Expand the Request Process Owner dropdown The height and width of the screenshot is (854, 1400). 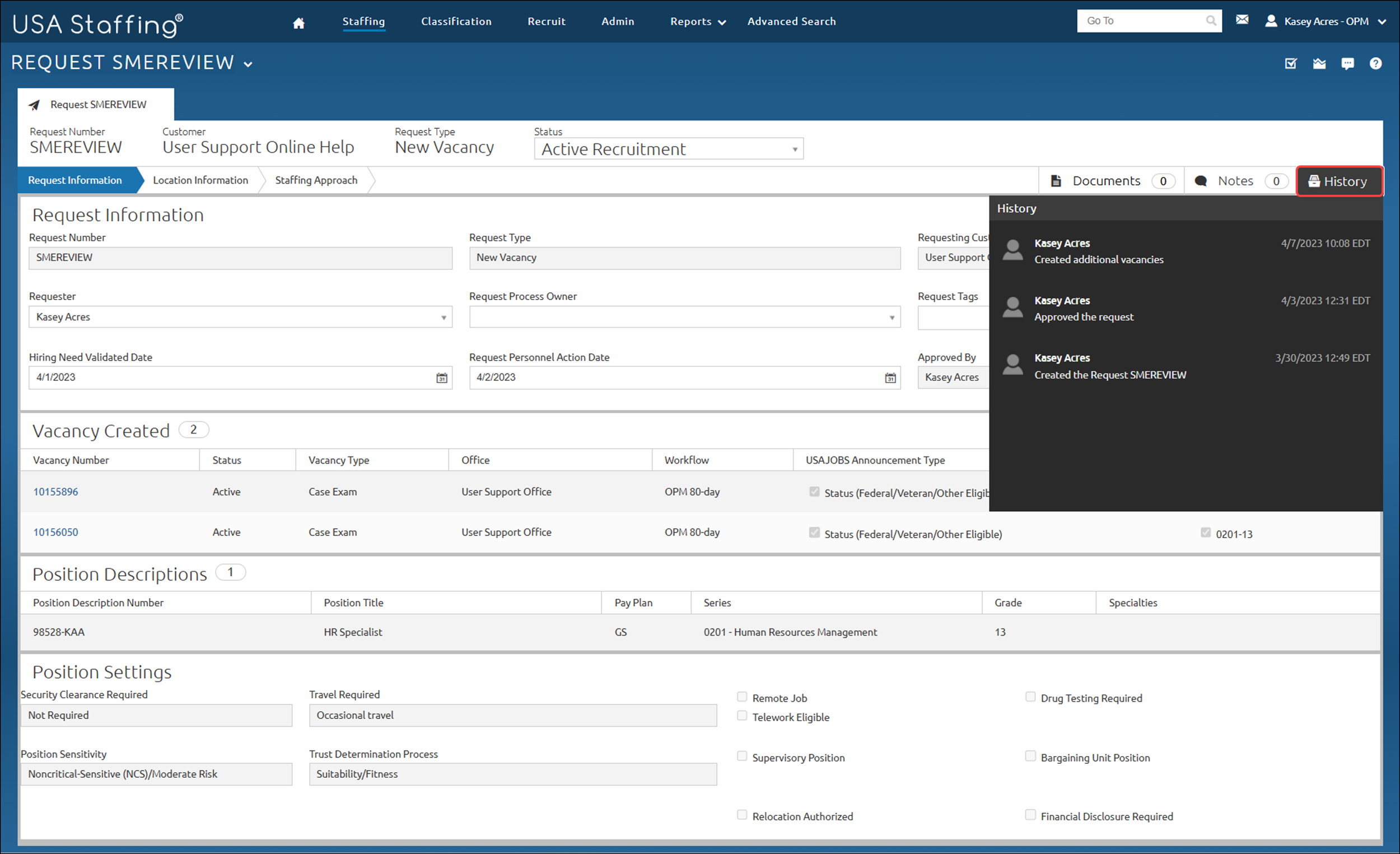pyautogui.click(x=892, y=318)
